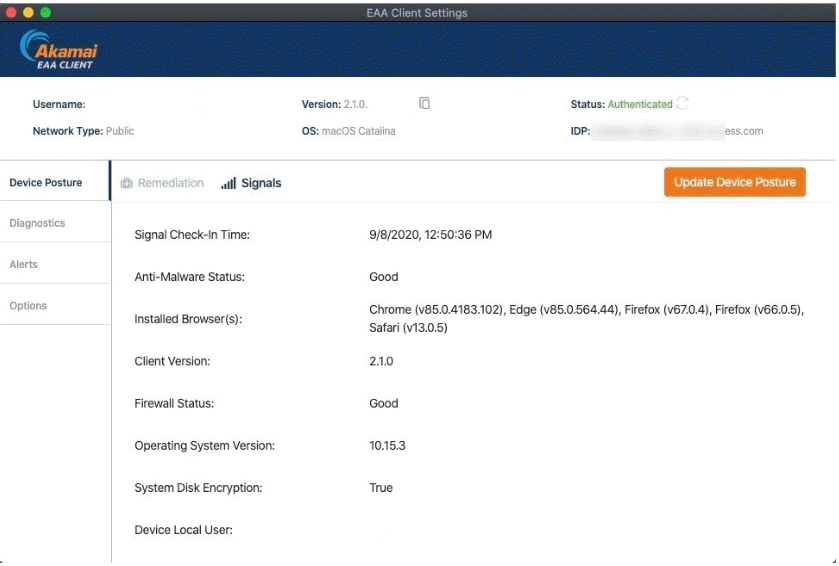This screenshot has width=839, height=566.
Task: Go to the Alerts sidebar tab
Action: pyautogui.click(x=24, y=264)
